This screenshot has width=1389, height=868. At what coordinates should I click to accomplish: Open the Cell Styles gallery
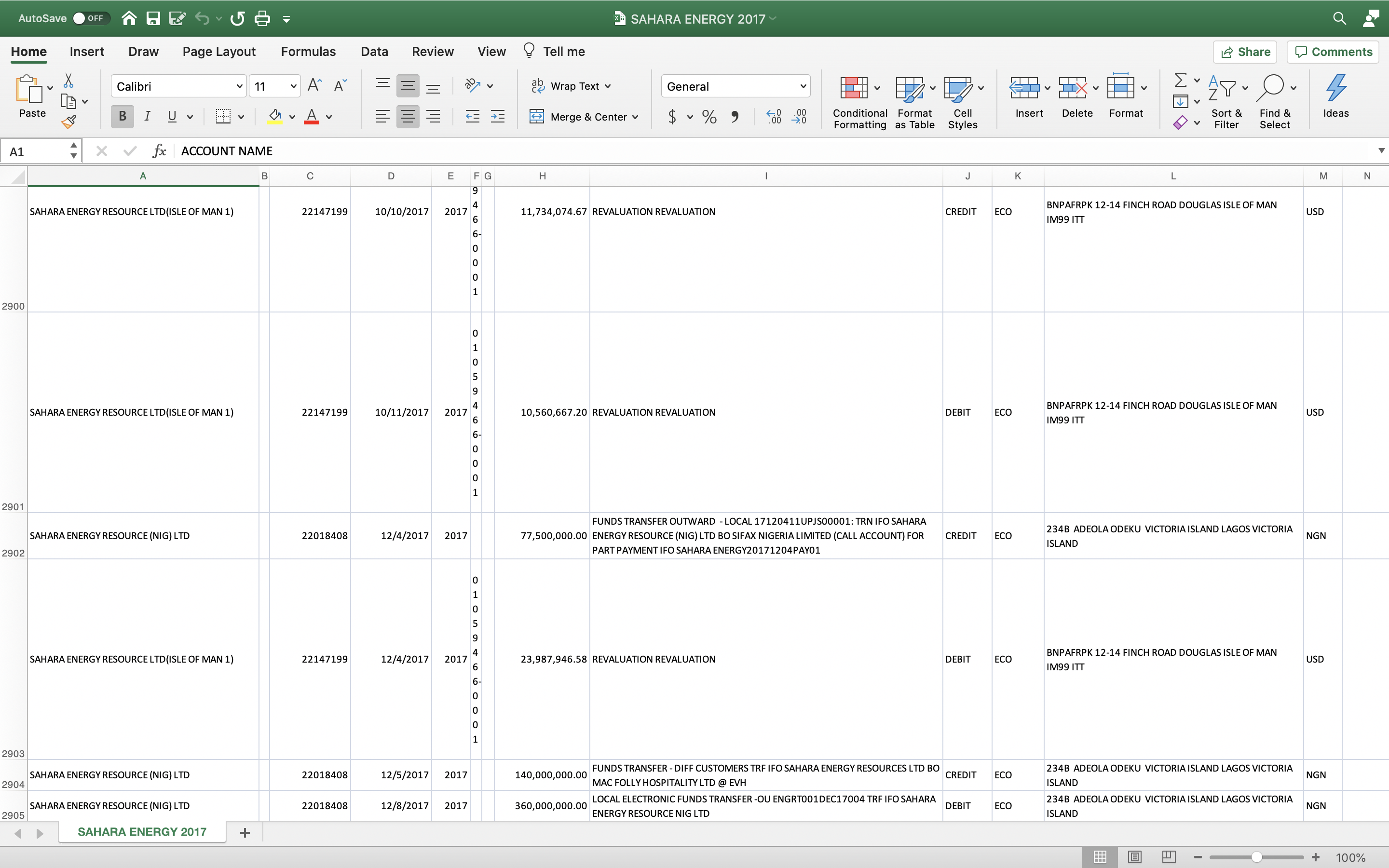click(x=963, y=102)
